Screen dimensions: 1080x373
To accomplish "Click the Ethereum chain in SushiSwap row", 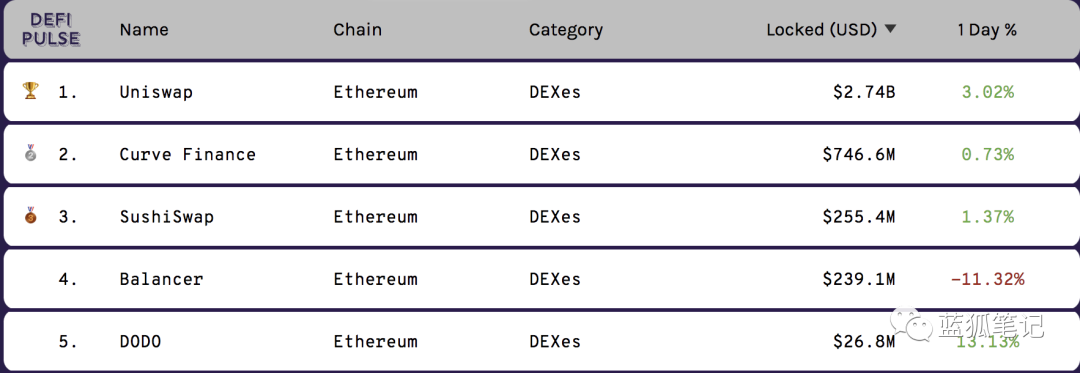I will pos(375,217).
